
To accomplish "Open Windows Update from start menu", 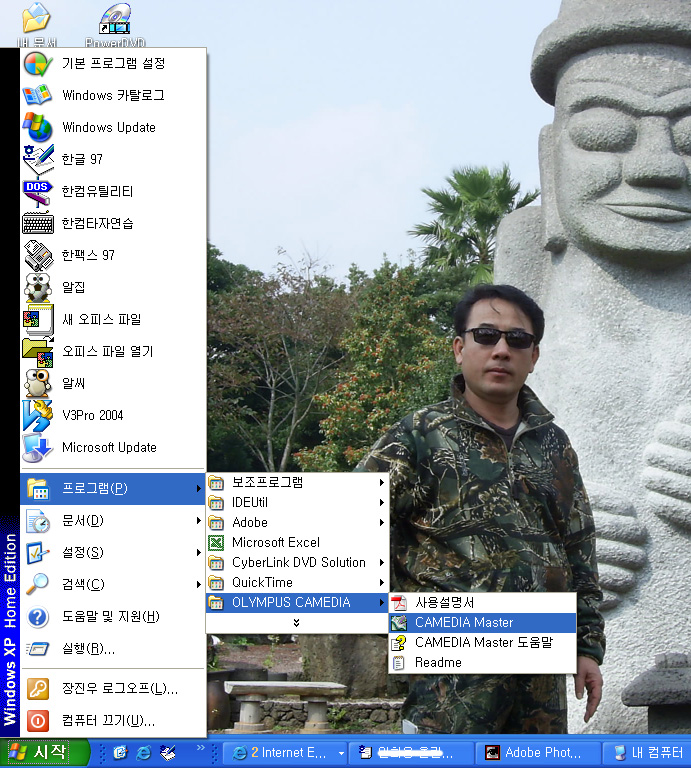I will (x=108, y=127).
